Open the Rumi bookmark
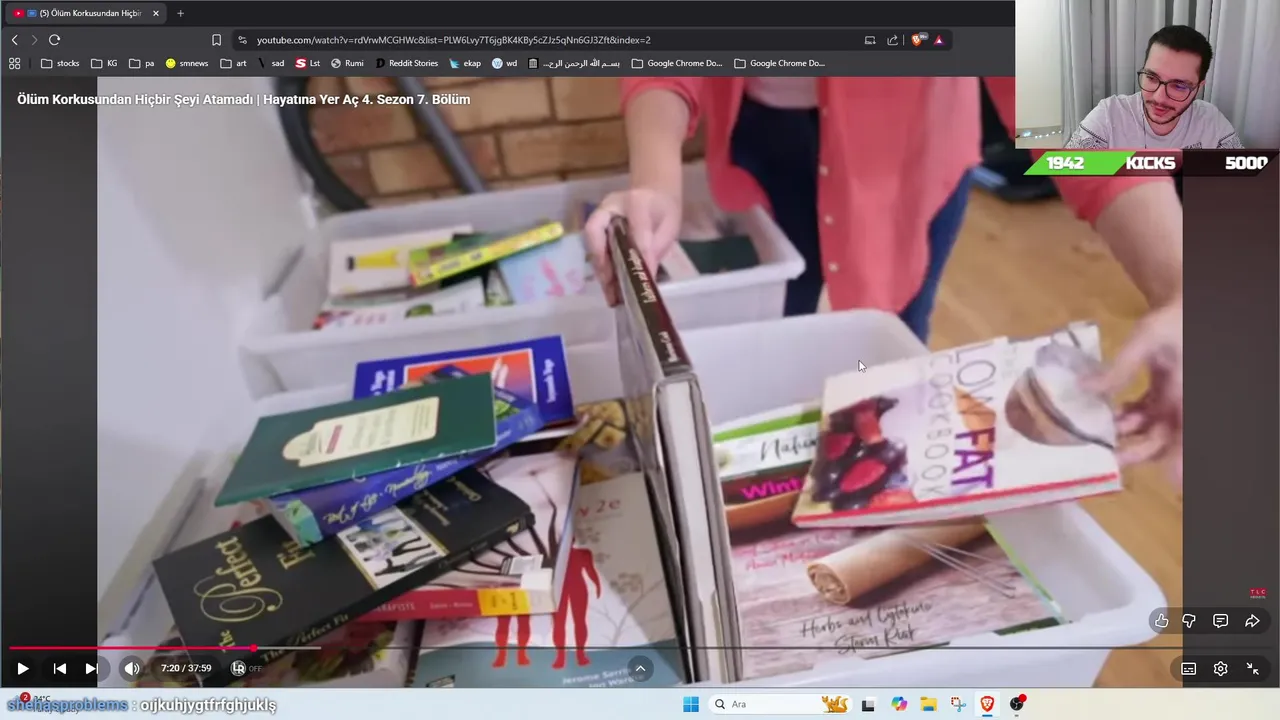 [x=347, y=63]
